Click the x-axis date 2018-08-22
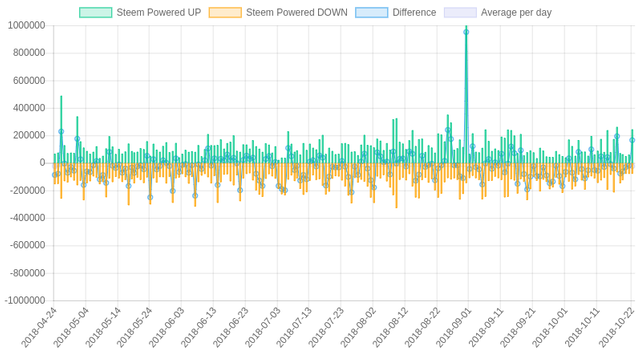Screen dimensions: 640x361 click(421, 328)
